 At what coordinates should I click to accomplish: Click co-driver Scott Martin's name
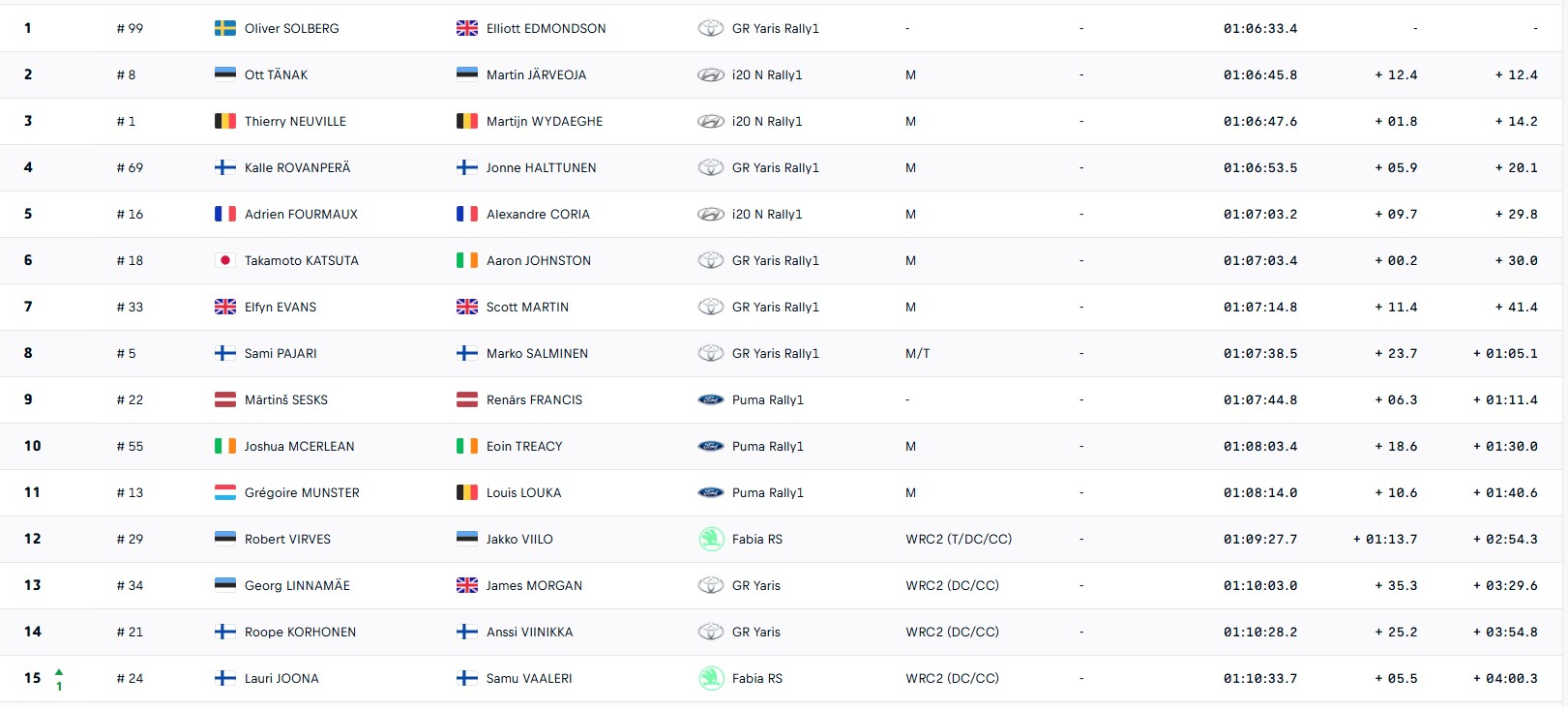pyautogui.click(x=527, y=307)
